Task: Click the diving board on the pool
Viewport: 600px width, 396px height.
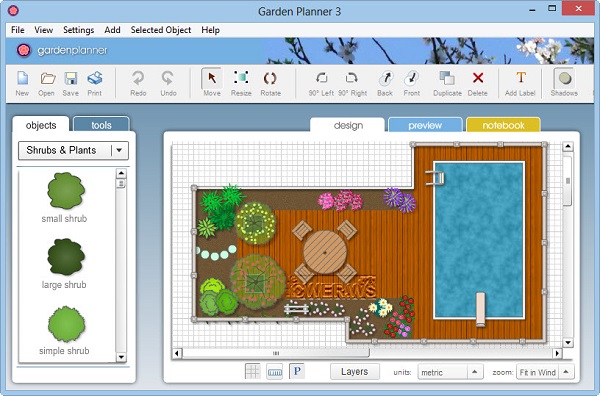Action: coord(480,309)
